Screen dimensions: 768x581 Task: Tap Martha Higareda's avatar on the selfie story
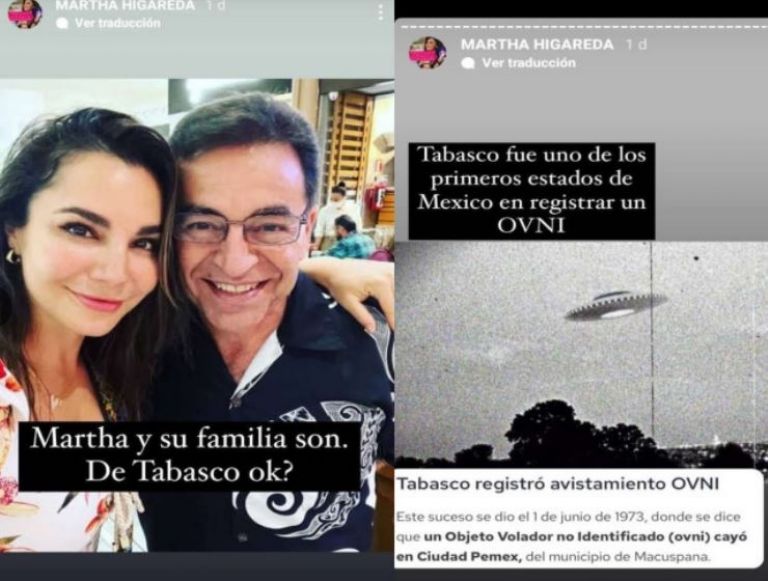pos(24,14)
